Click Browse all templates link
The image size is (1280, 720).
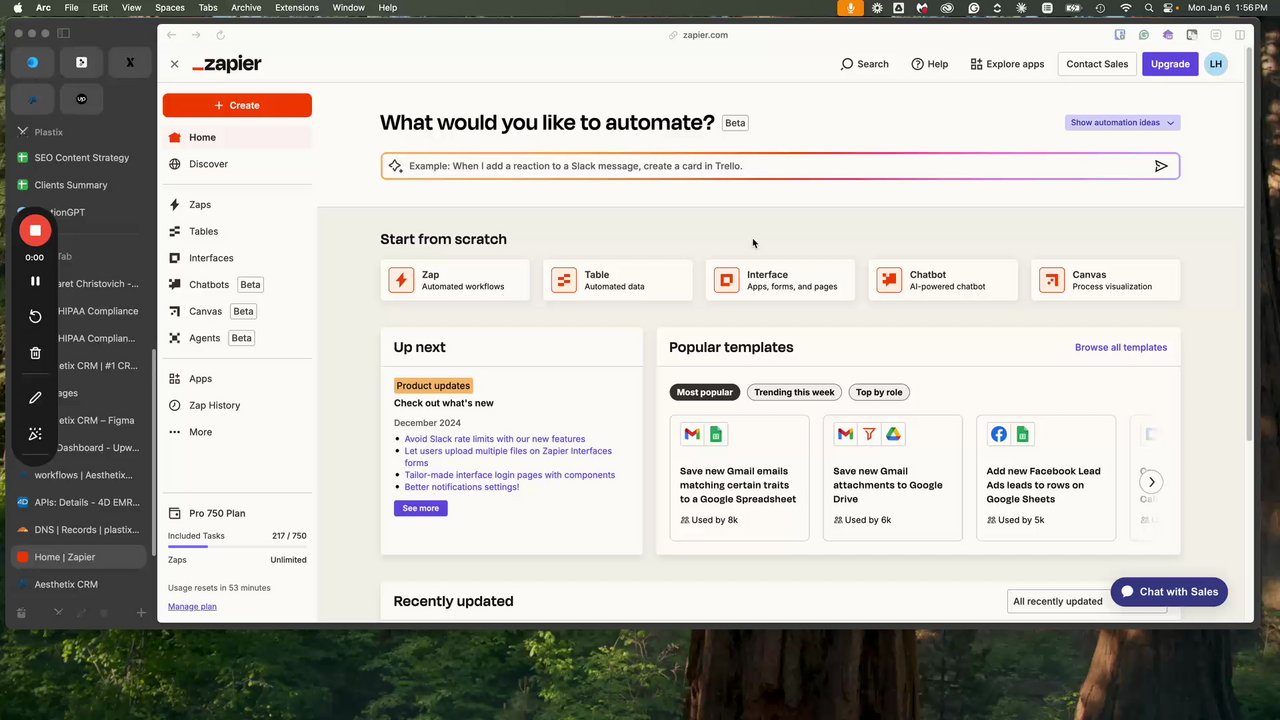(x=1121, y=347)
